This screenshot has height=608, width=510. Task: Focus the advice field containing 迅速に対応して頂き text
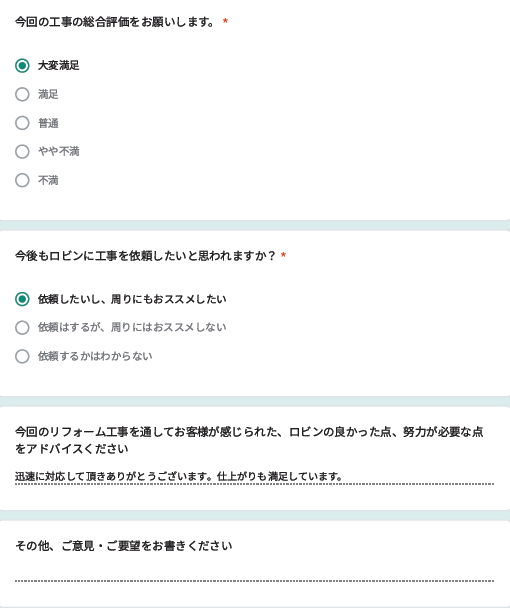coord(254,476)
